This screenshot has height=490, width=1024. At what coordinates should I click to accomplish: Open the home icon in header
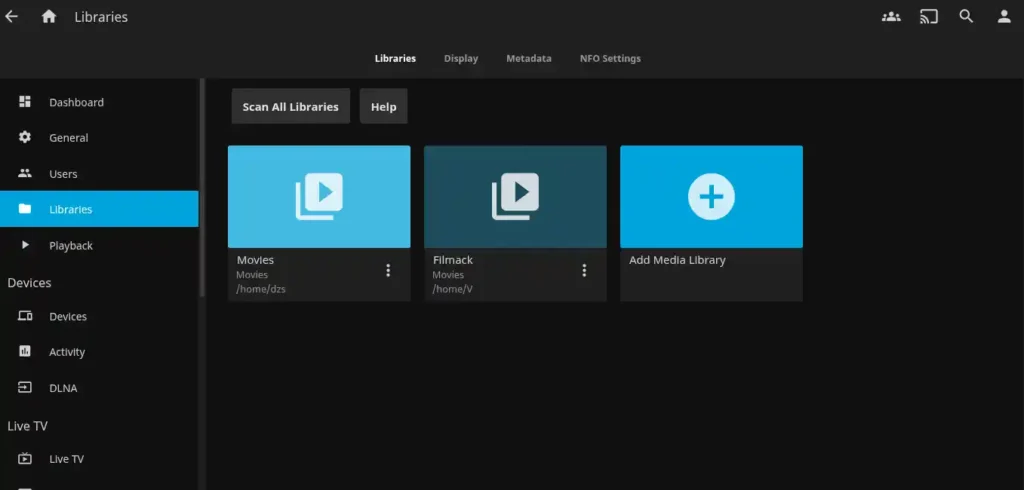pyautogui.click(x=49, y=17)
